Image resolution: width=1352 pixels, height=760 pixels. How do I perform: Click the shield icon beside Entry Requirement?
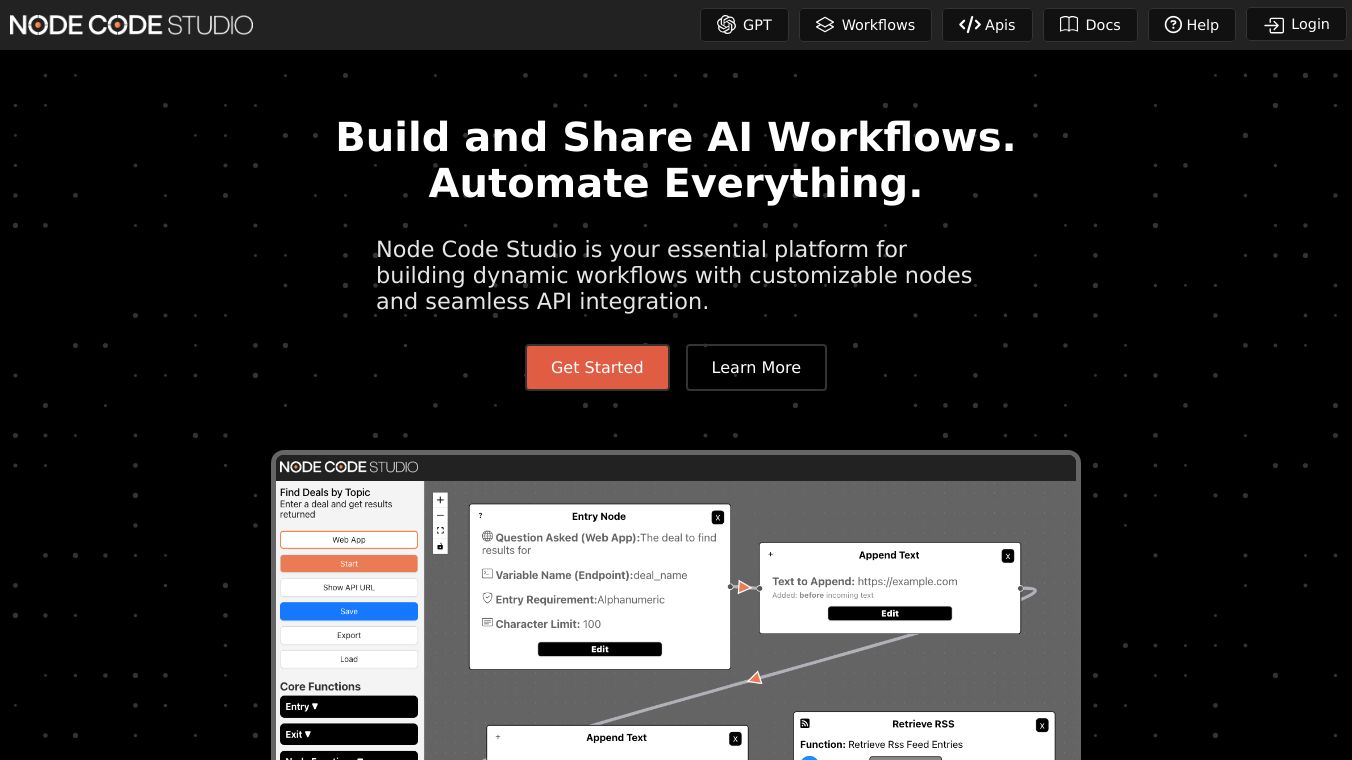(488, 598)
